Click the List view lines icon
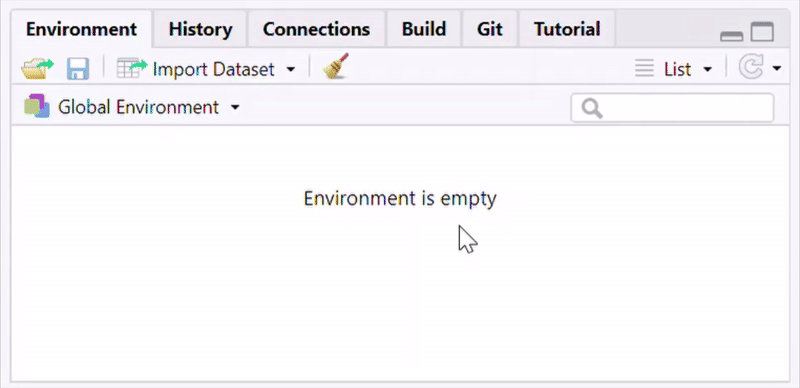 pos(644,68)
